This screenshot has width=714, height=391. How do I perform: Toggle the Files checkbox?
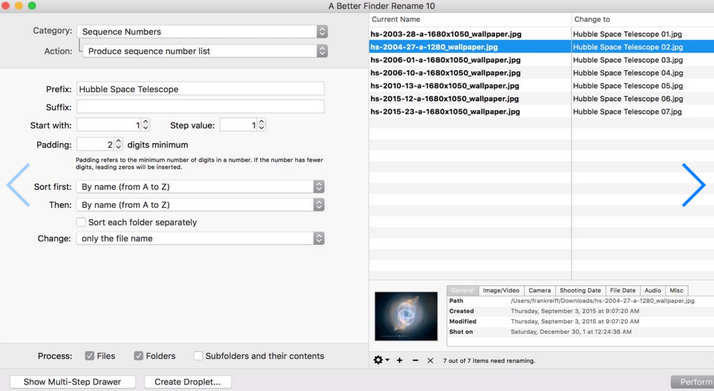90,356
